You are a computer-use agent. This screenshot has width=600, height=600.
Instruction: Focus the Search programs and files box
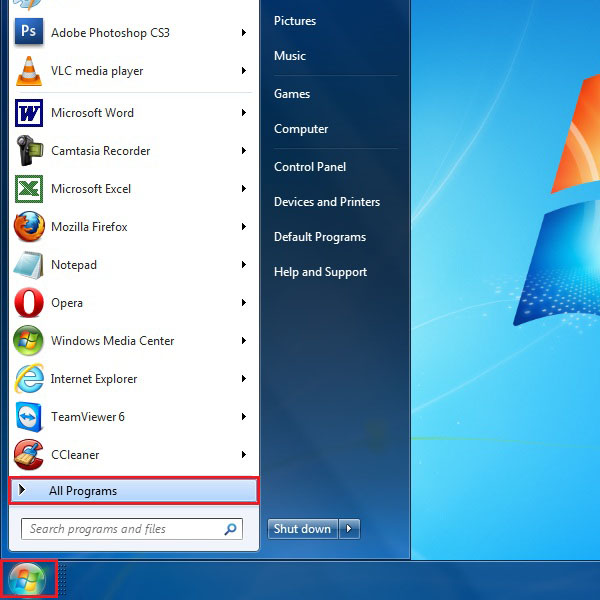pyautogui.click(x=132, y=529)
